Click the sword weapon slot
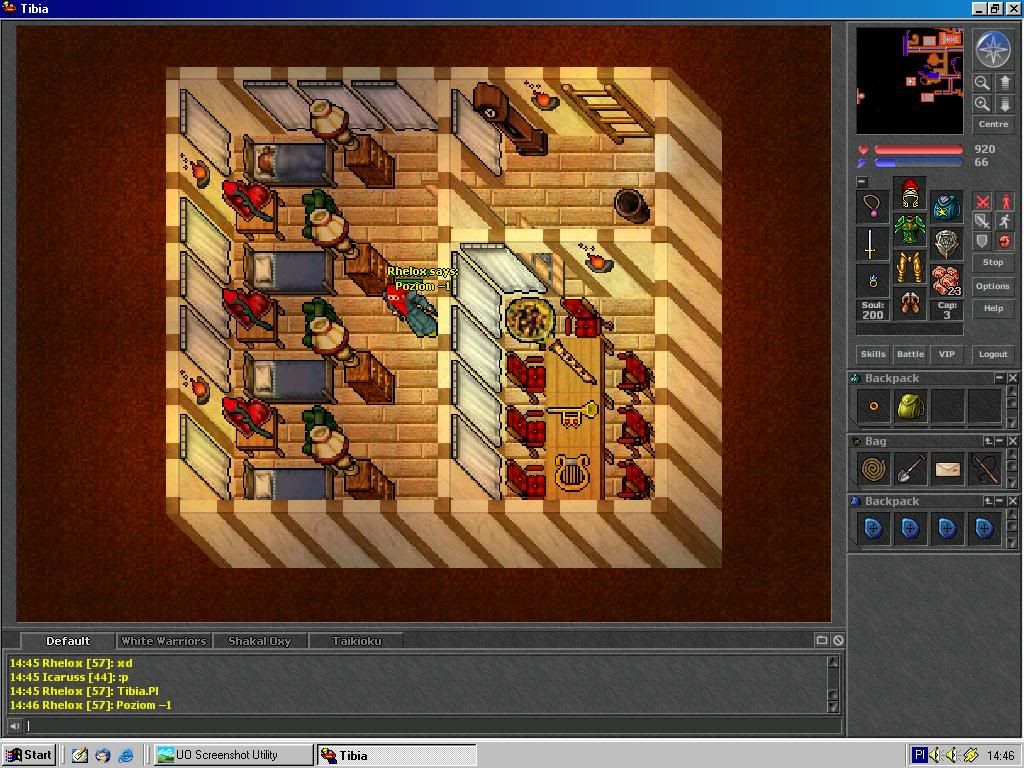Viewport: 1024px width, 768px height. coord(872,244)
